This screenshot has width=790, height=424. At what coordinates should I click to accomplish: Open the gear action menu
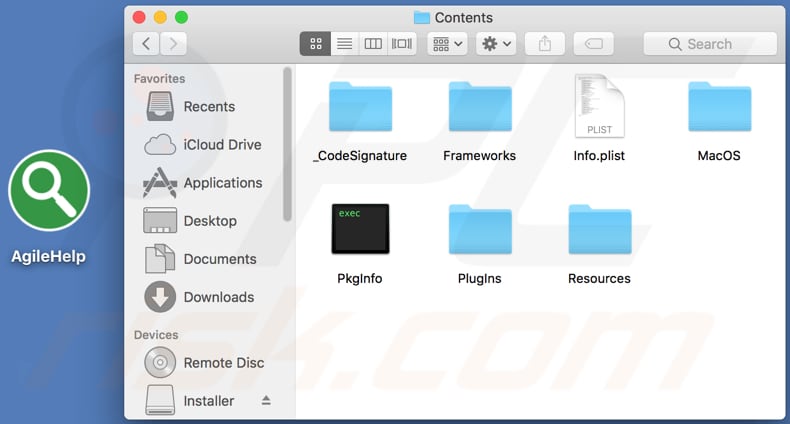click(496, 44)
